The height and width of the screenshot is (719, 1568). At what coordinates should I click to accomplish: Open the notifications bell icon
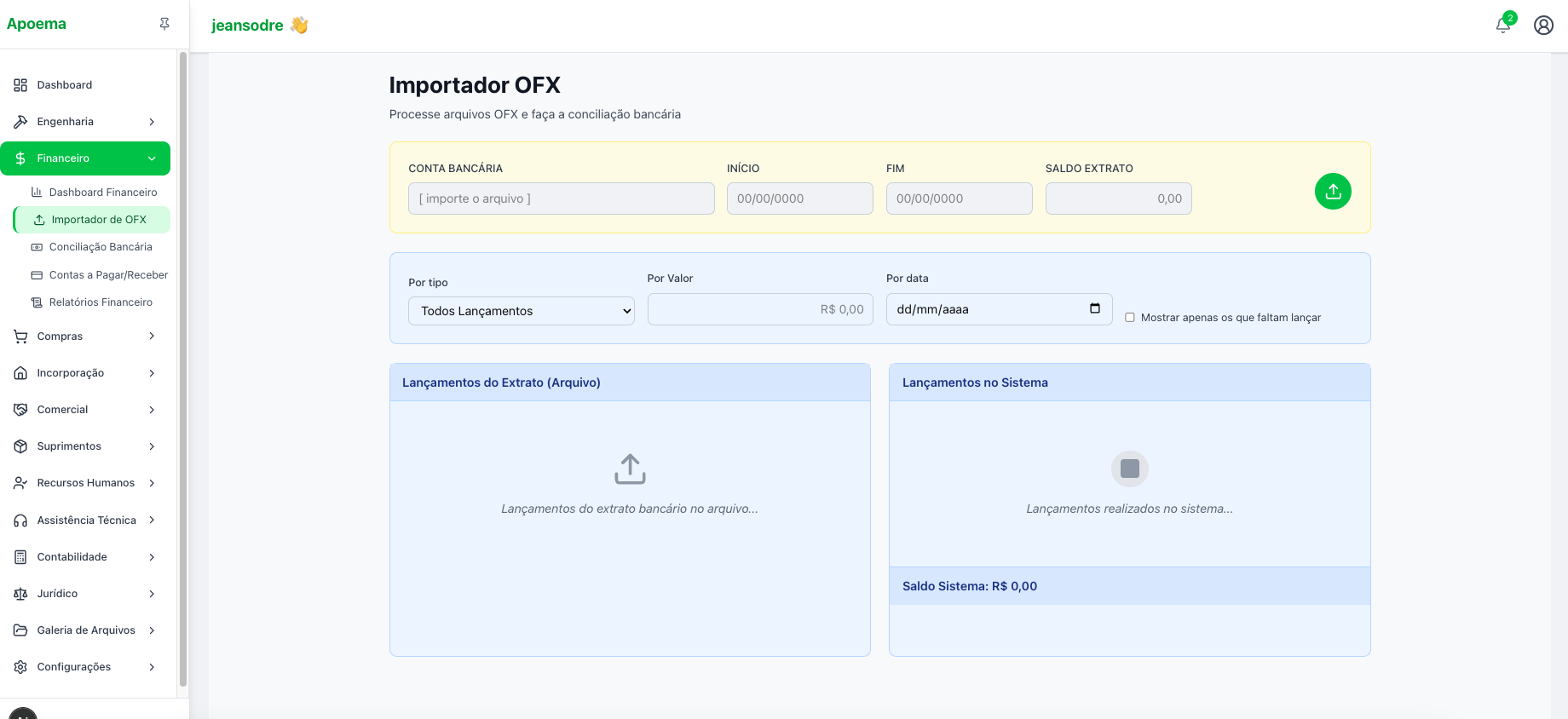1503,25
